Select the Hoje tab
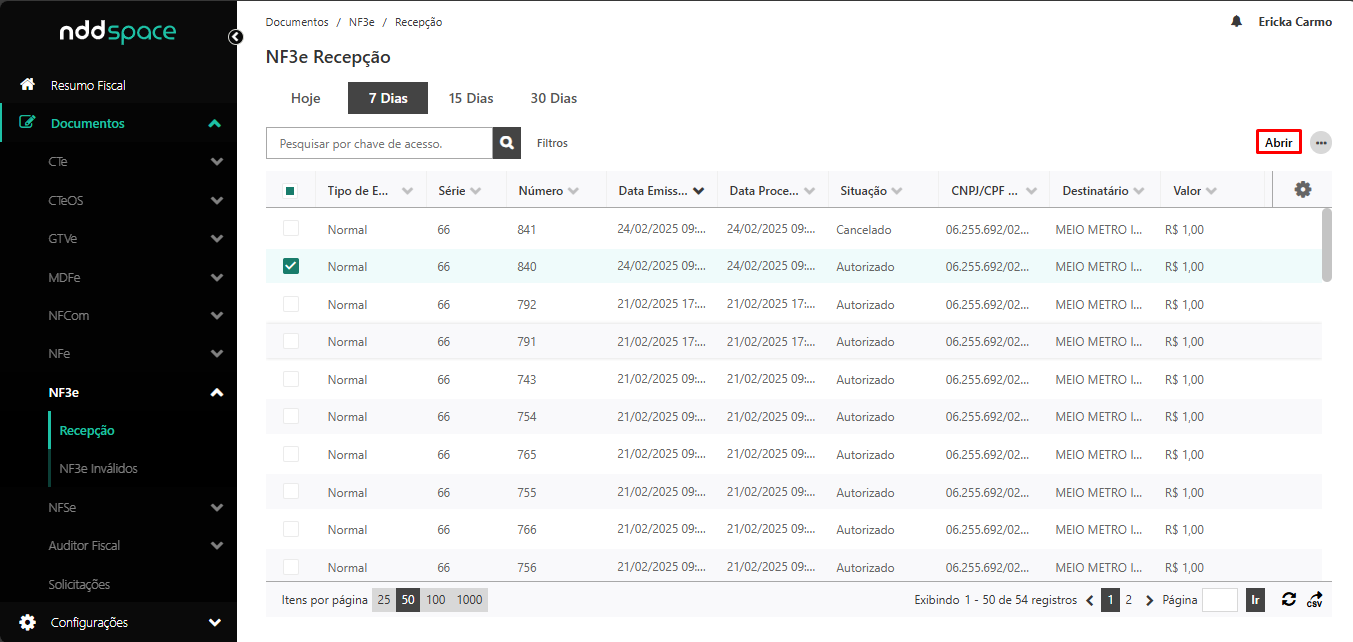1353x642 pixels. [305, 98]
